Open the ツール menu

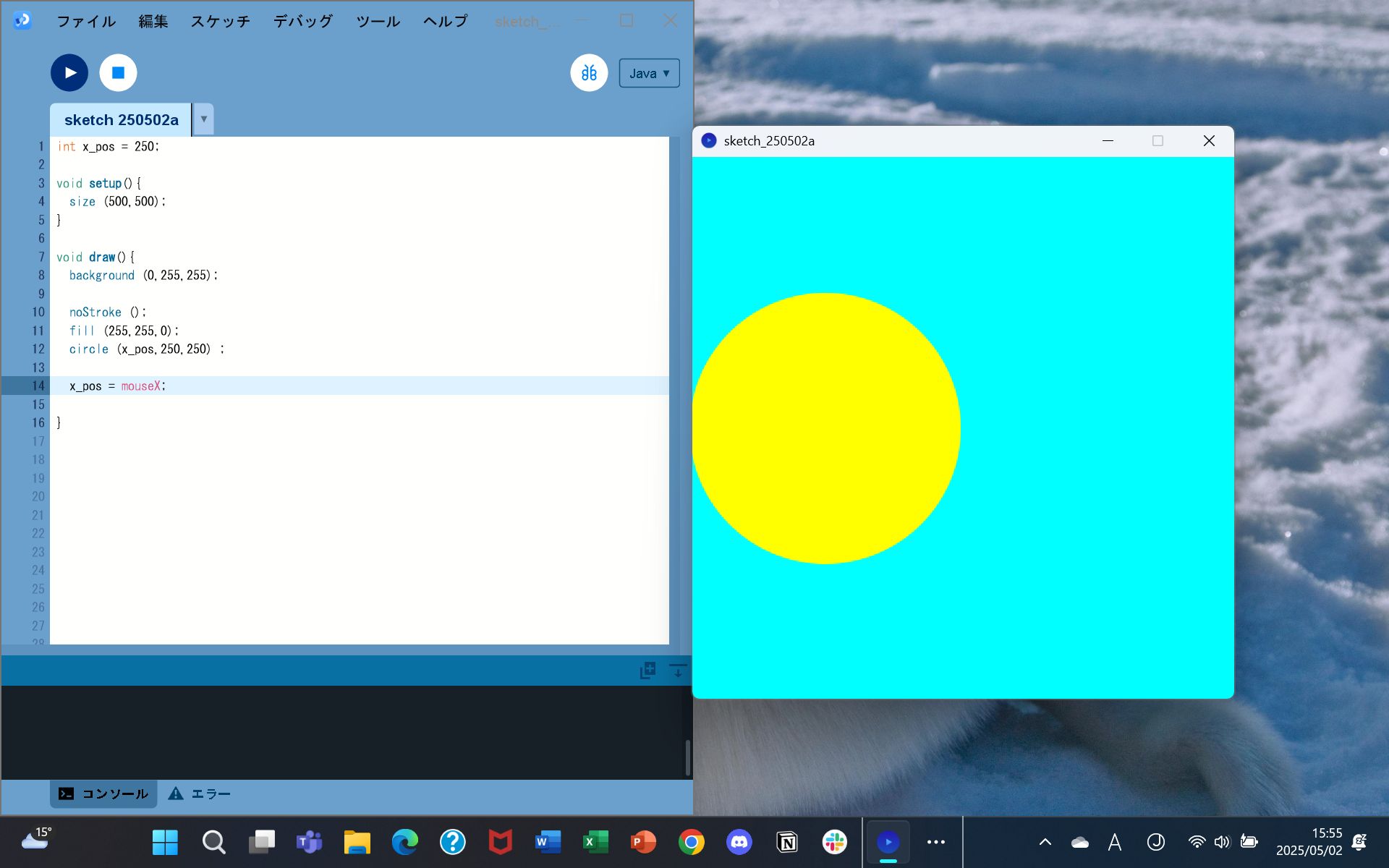[378, 21]
